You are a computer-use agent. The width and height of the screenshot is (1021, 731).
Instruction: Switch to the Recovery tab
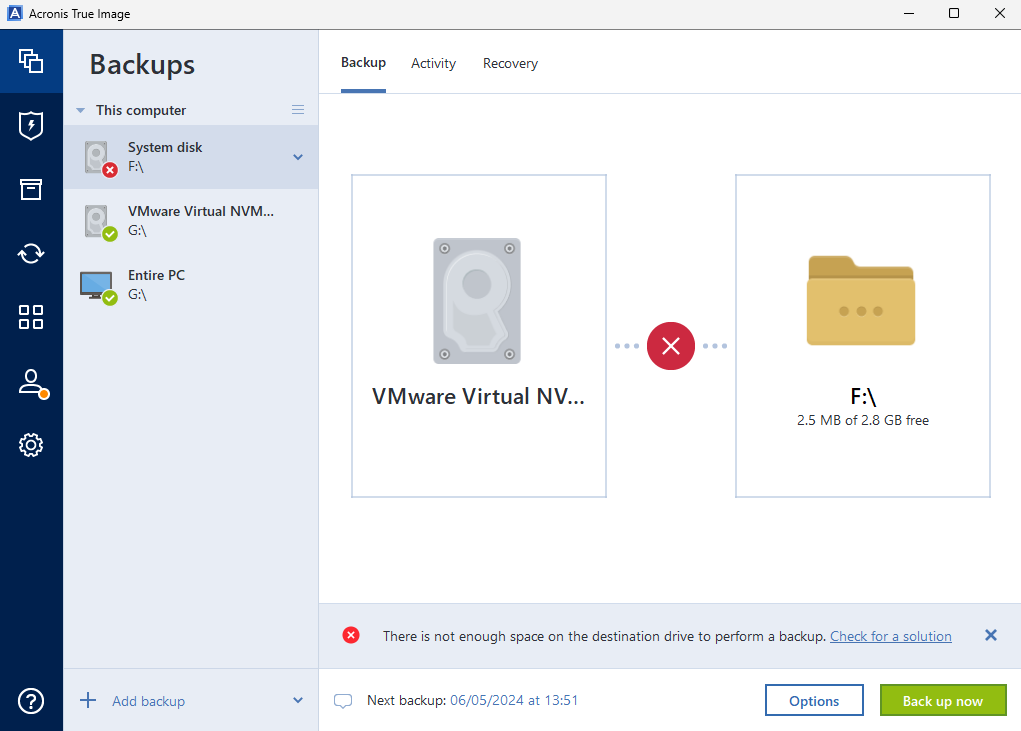click(510, 63)
